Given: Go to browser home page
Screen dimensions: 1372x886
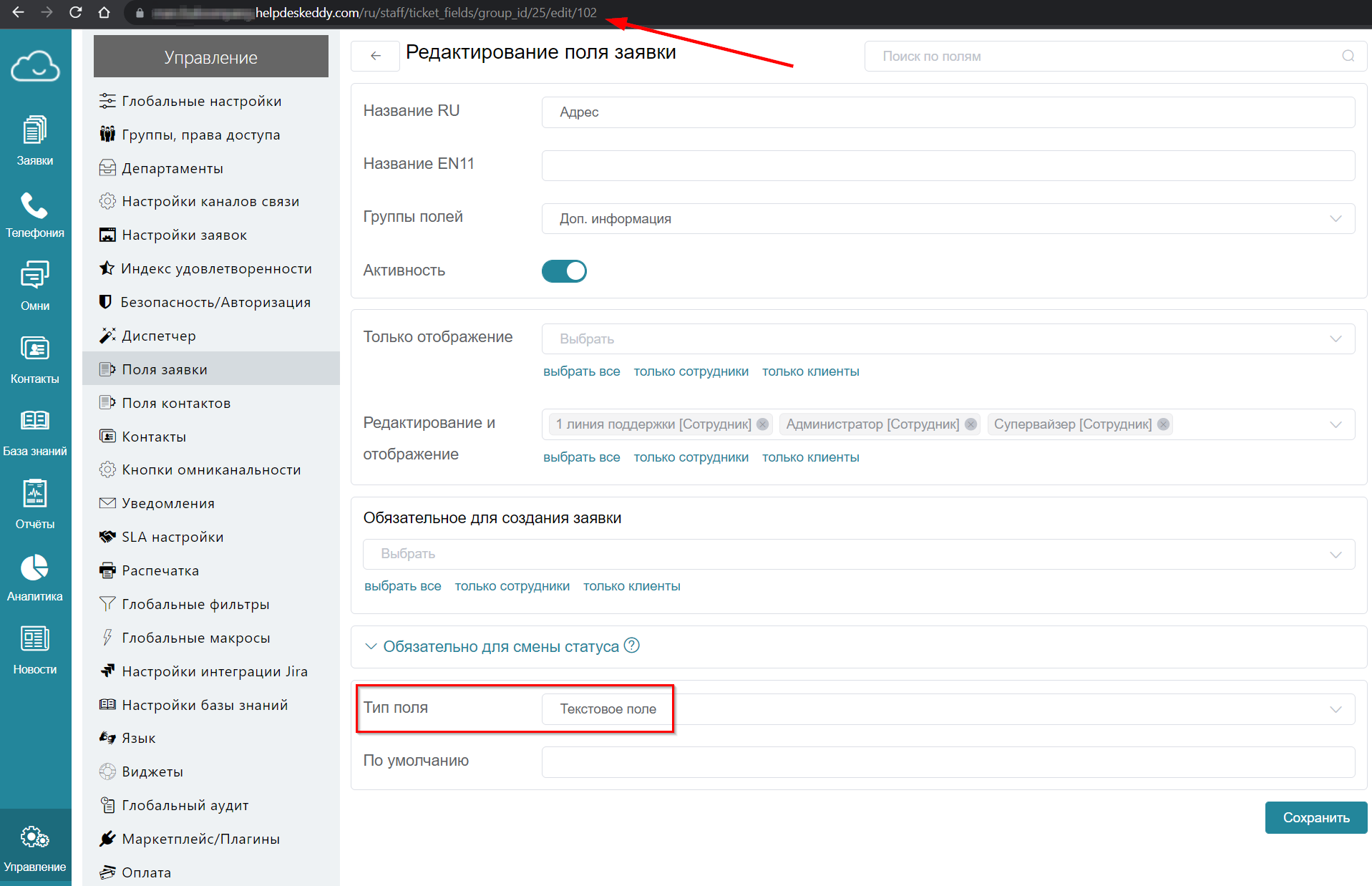Looking at the screenshot, I should [104, 12].
